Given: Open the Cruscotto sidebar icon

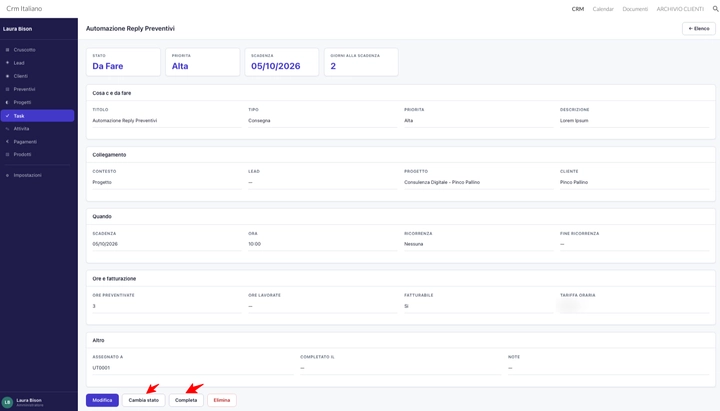Looking at the screenshot, I should coord(7,50).
